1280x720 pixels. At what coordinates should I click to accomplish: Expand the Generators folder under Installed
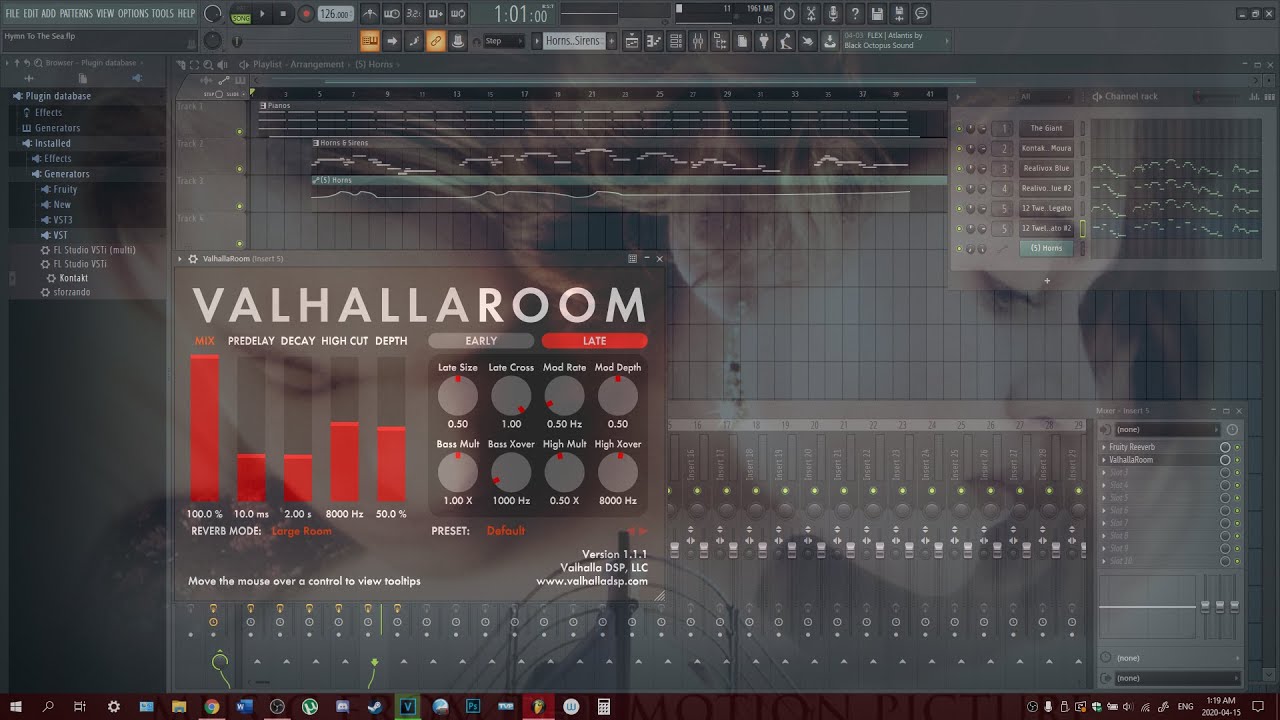66,174
